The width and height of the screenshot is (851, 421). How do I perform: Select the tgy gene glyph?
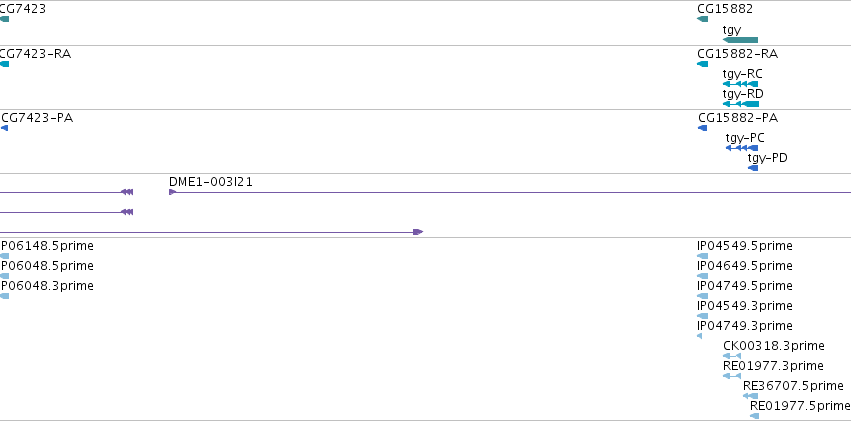pyautogui.click(x=740, y=40)
